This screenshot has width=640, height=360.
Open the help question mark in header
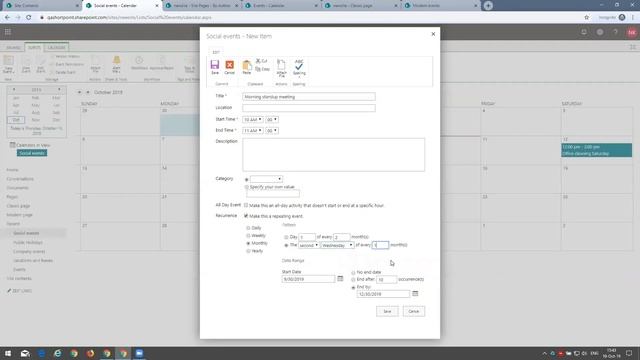point(615,32)
